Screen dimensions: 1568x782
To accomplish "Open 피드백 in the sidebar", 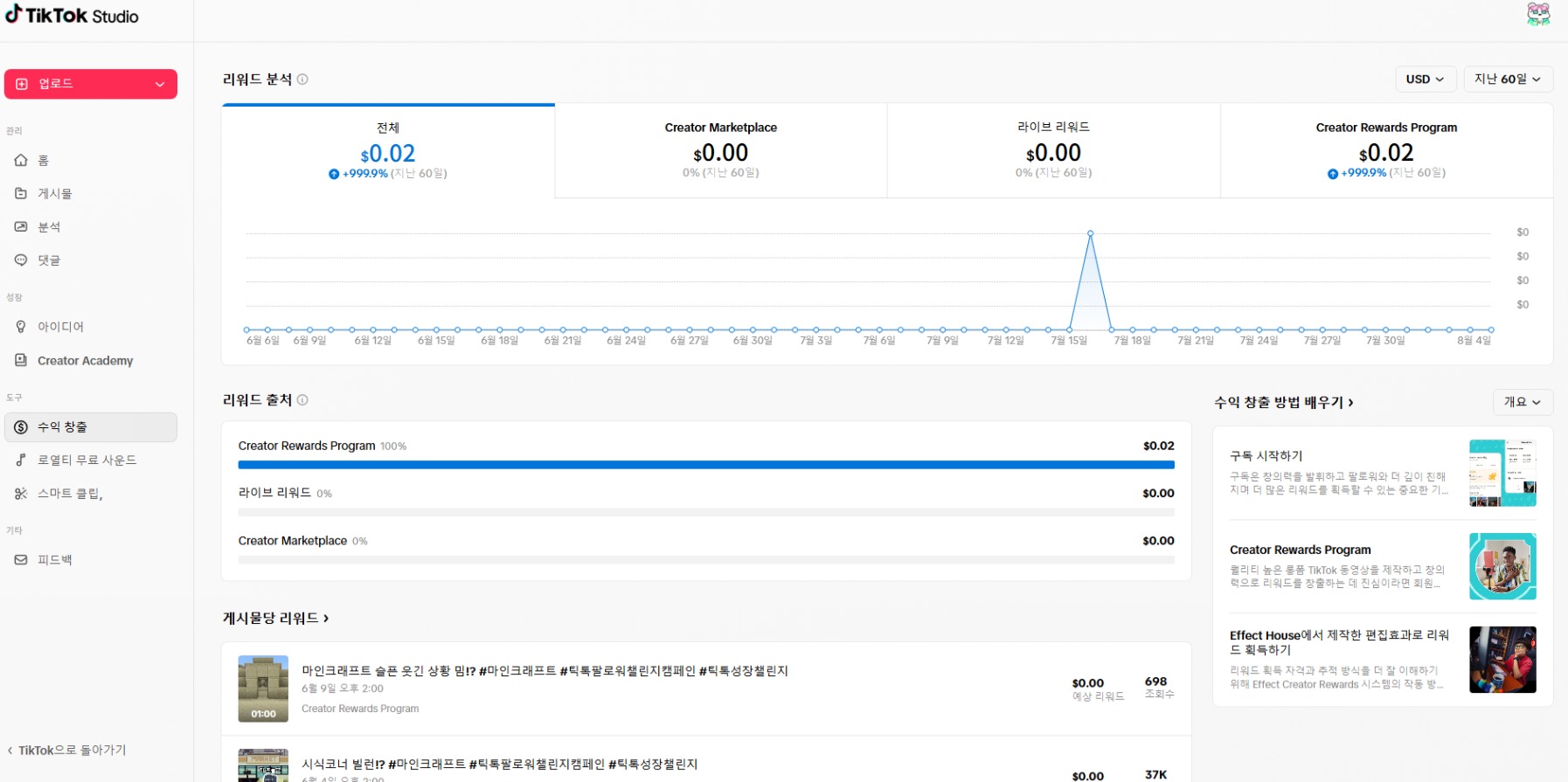I will 91,560.
